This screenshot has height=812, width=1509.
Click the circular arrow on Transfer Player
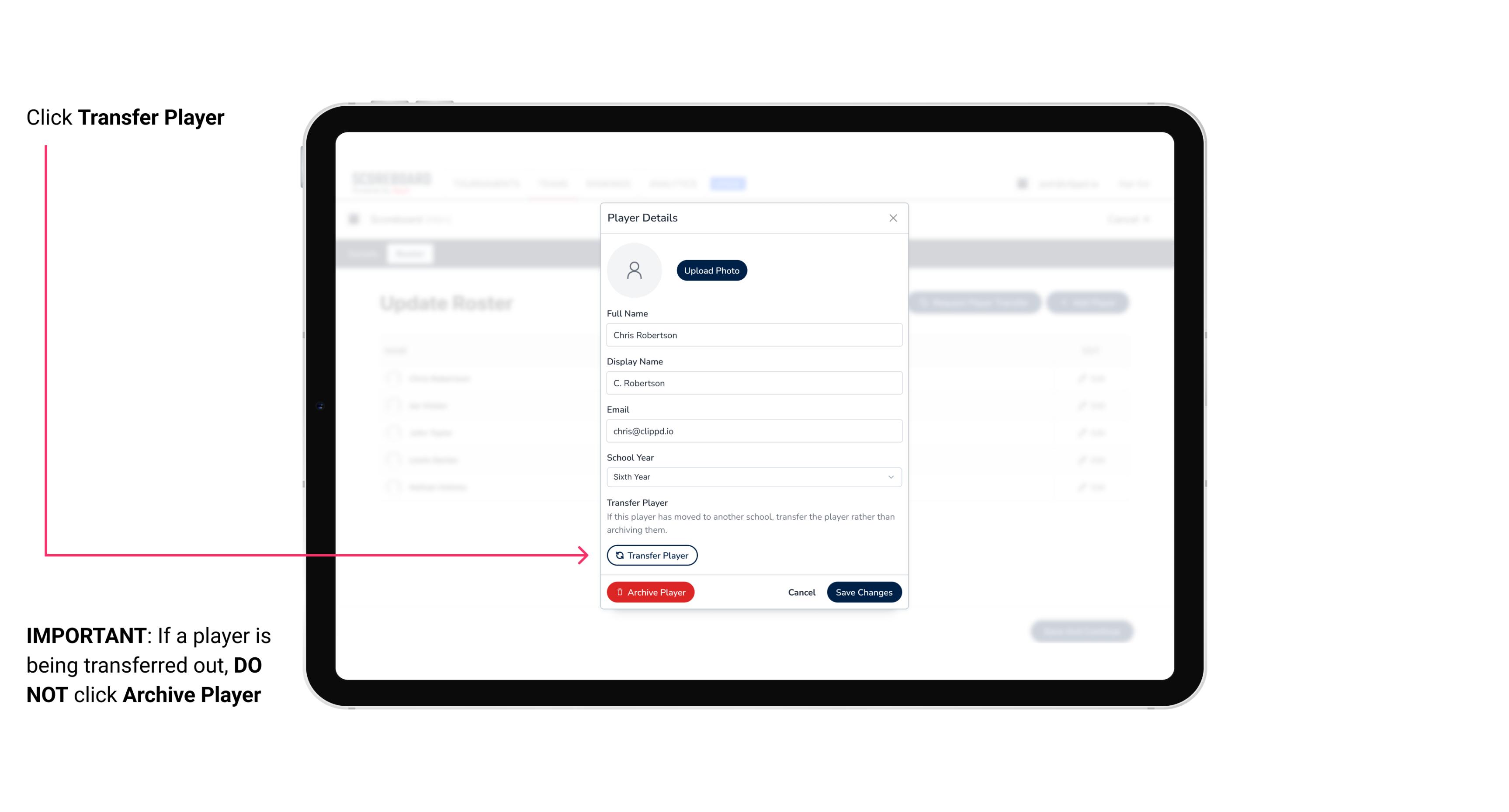[619, 555]
